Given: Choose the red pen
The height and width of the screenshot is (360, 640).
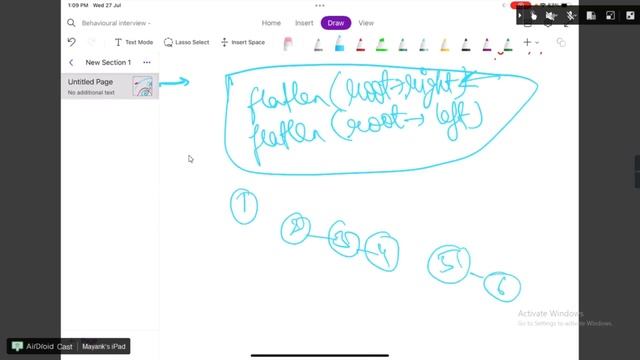Looking at the screenshot, I should point(360,44).
